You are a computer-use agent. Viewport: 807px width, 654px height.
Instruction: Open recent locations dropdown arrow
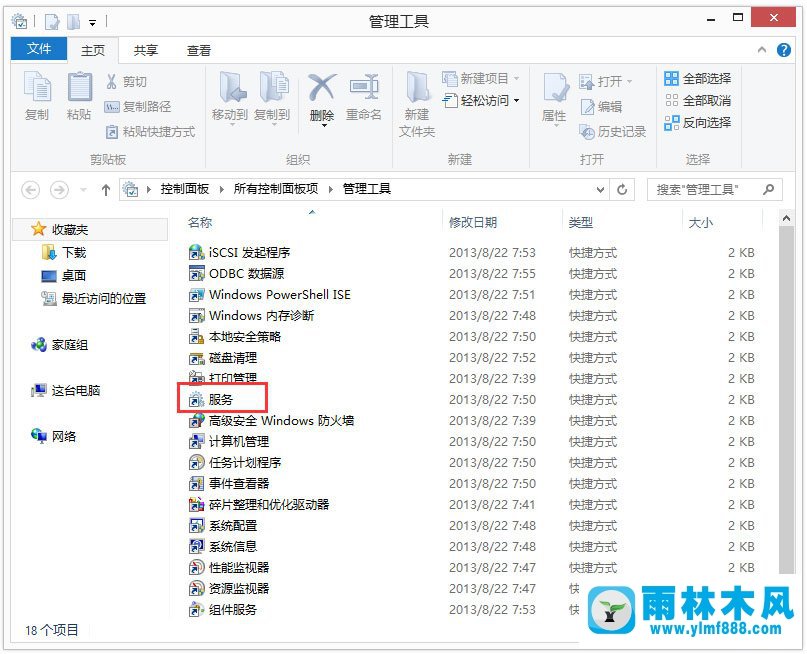click(x=83, y=190)
